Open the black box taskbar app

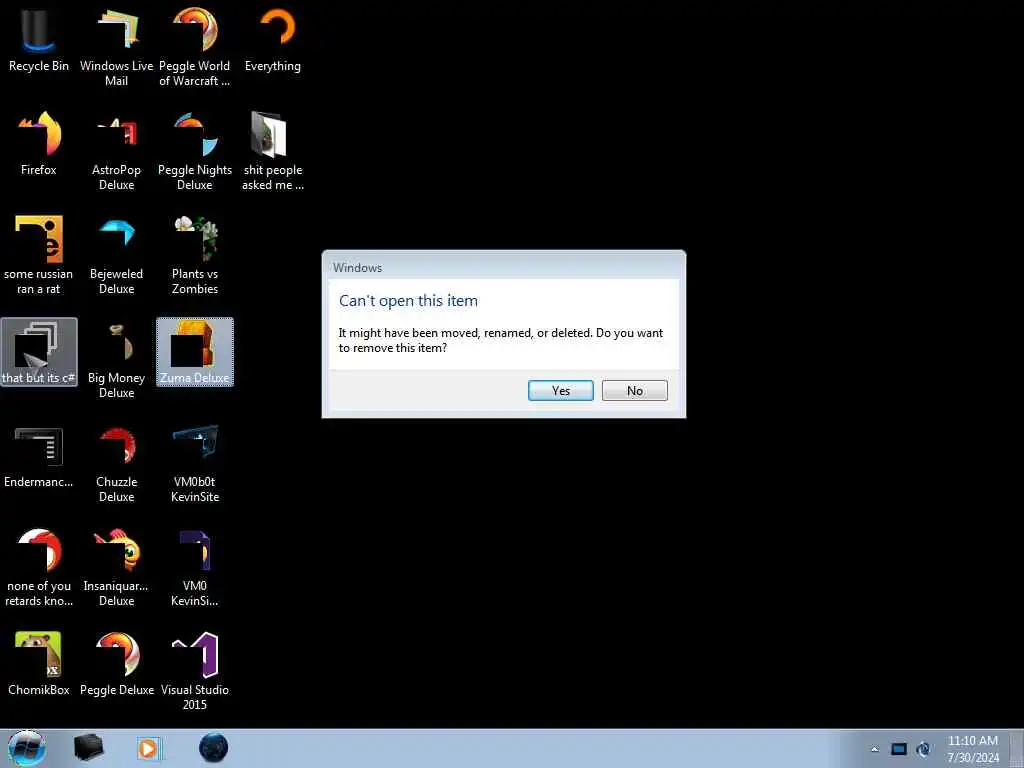(x=89, y=748)
